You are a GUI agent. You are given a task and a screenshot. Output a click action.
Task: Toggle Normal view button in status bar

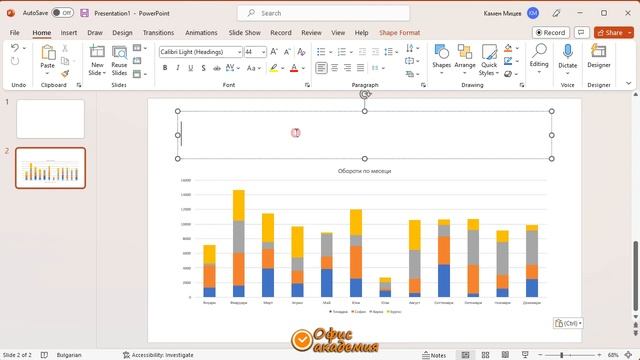[465, 355]
